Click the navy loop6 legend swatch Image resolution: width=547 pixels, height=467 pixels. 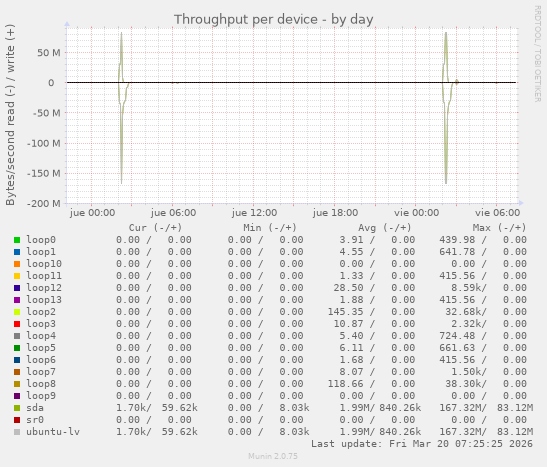click(x=17, y=360)
